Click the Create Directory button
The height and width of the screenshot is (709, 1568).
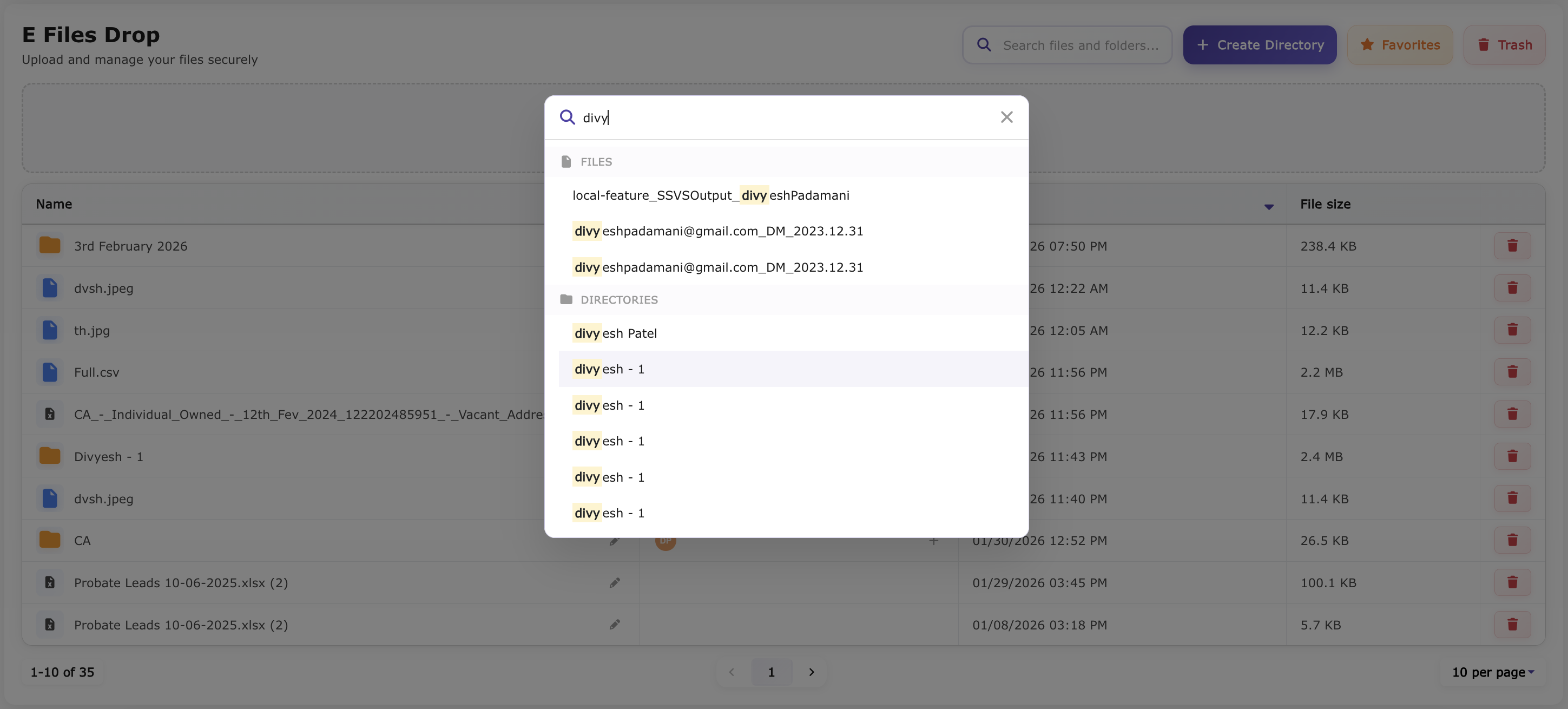tap(1260, 44)
